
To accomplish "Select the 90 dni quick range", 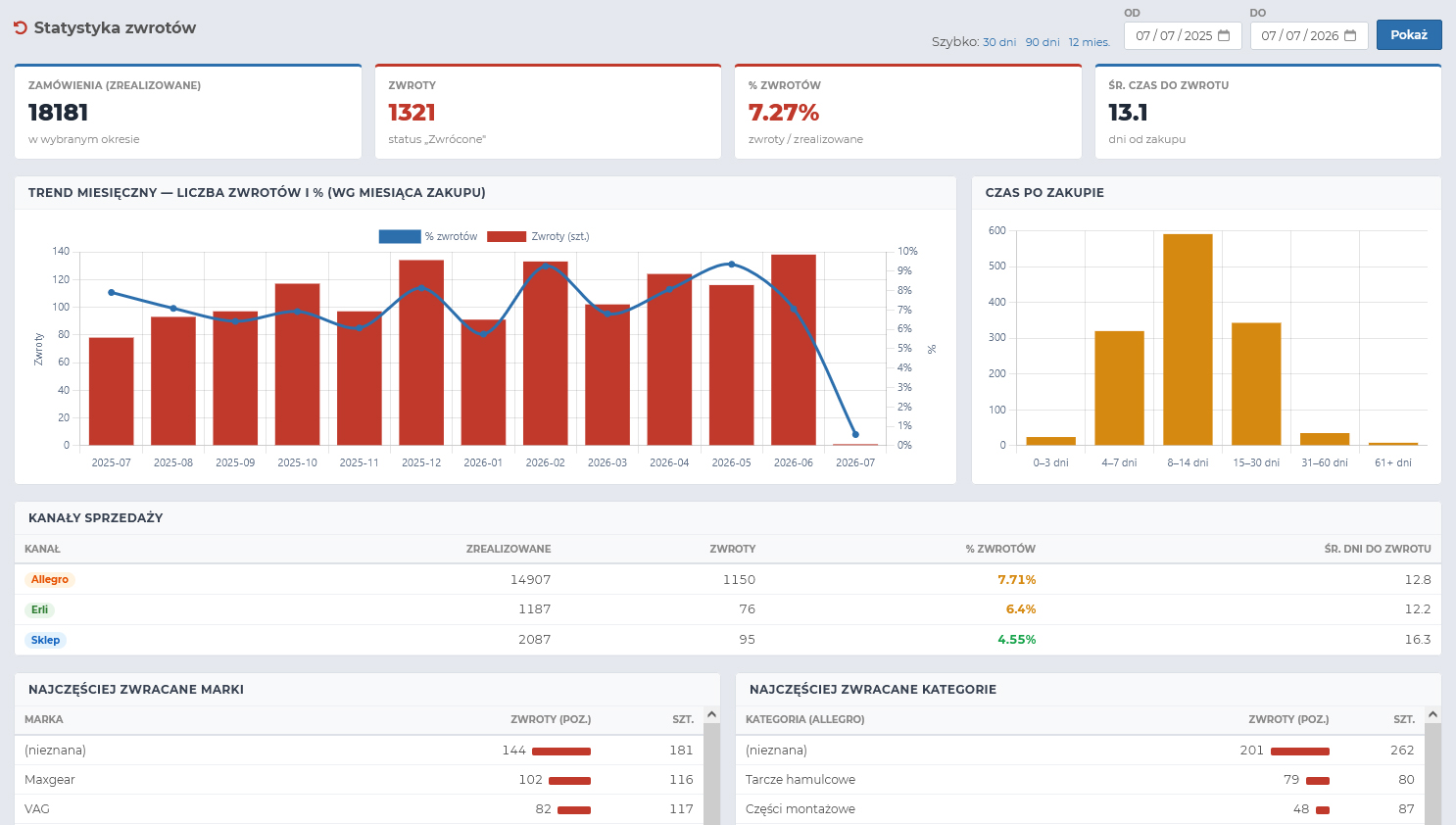I will (1043, 42).
